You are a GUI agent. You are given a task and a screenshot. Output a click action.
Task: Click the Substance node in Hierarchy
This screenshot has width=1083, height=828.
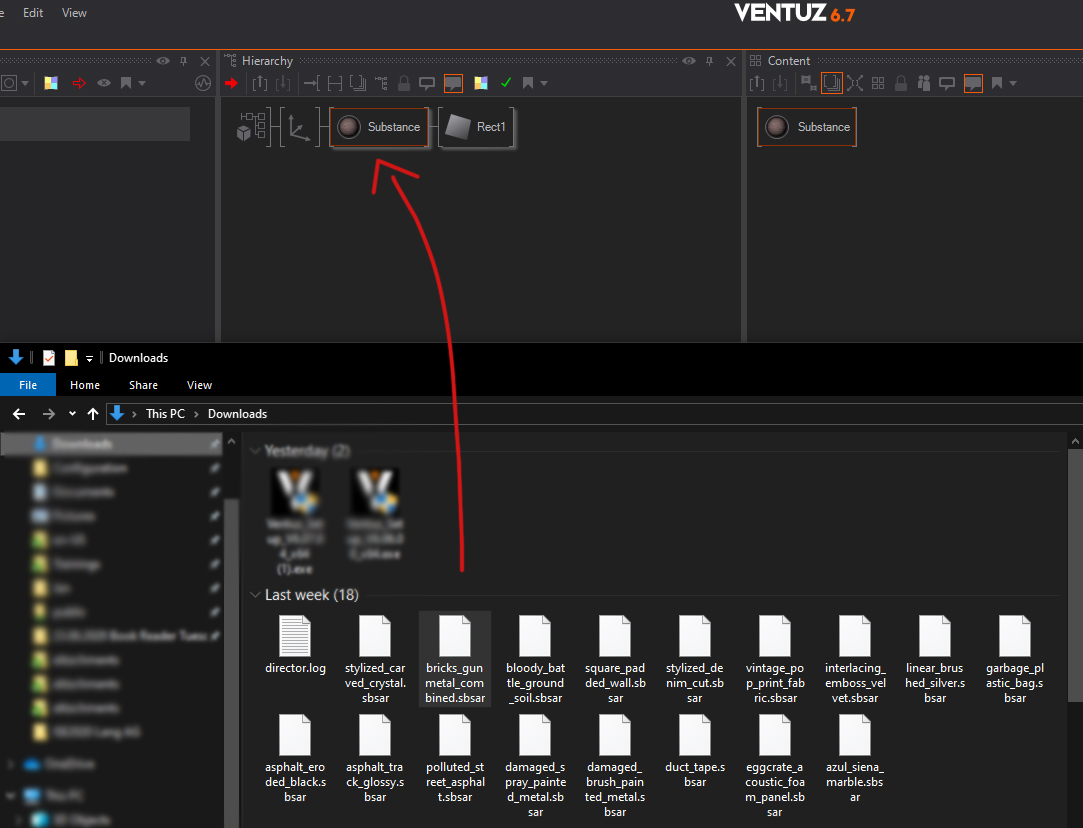click(380, 127)
